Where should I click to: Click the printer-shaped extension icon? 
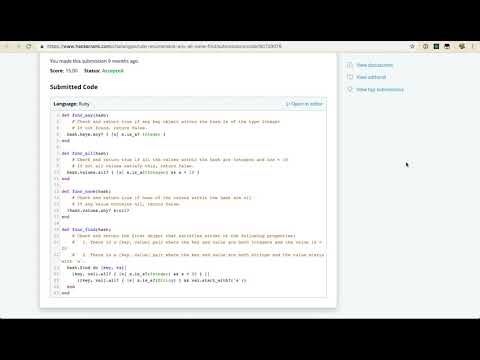click(x=447, y=46)
